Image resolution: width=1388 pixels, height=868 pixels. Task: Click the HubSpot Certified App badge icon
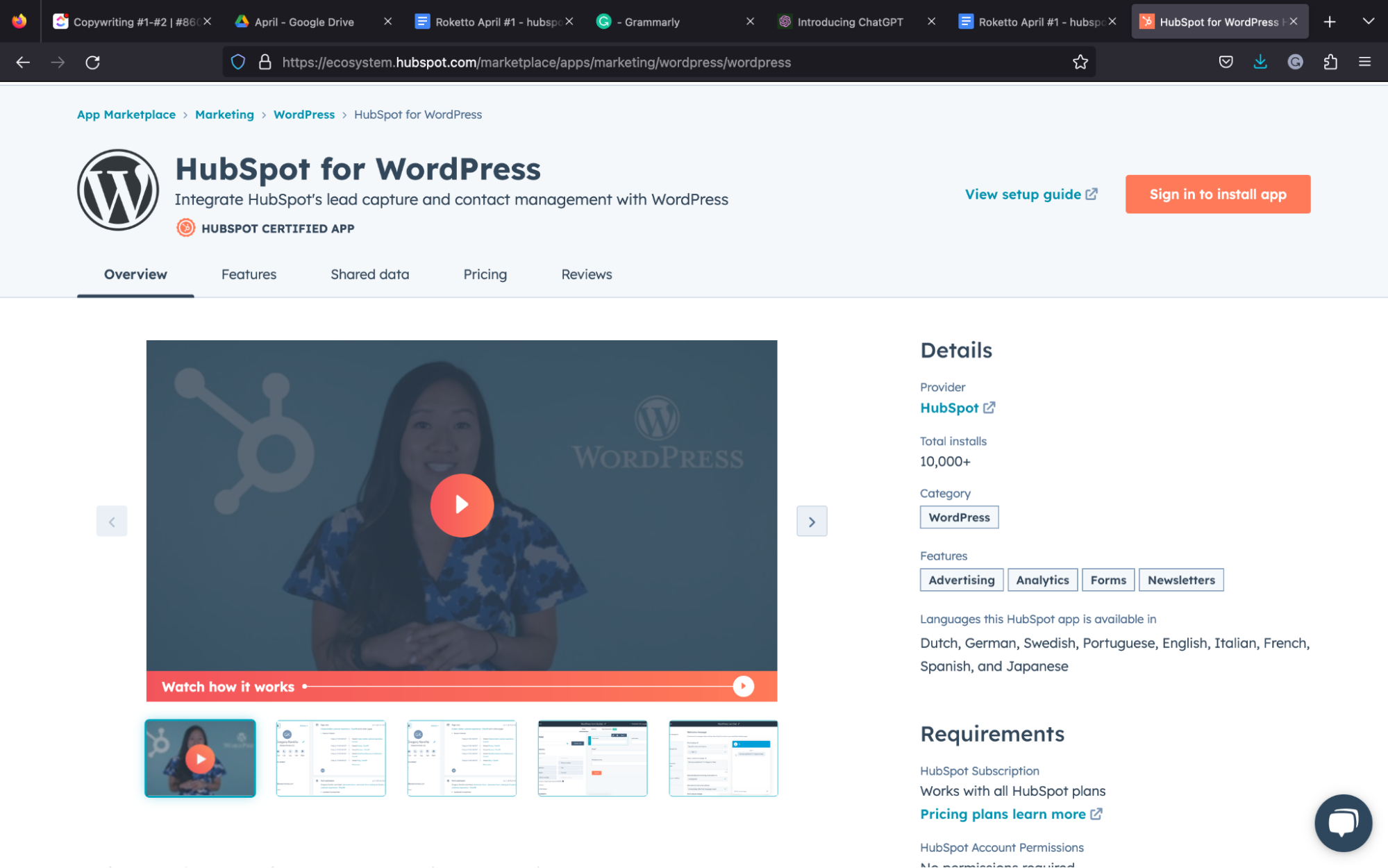click(x=186, y=228)
